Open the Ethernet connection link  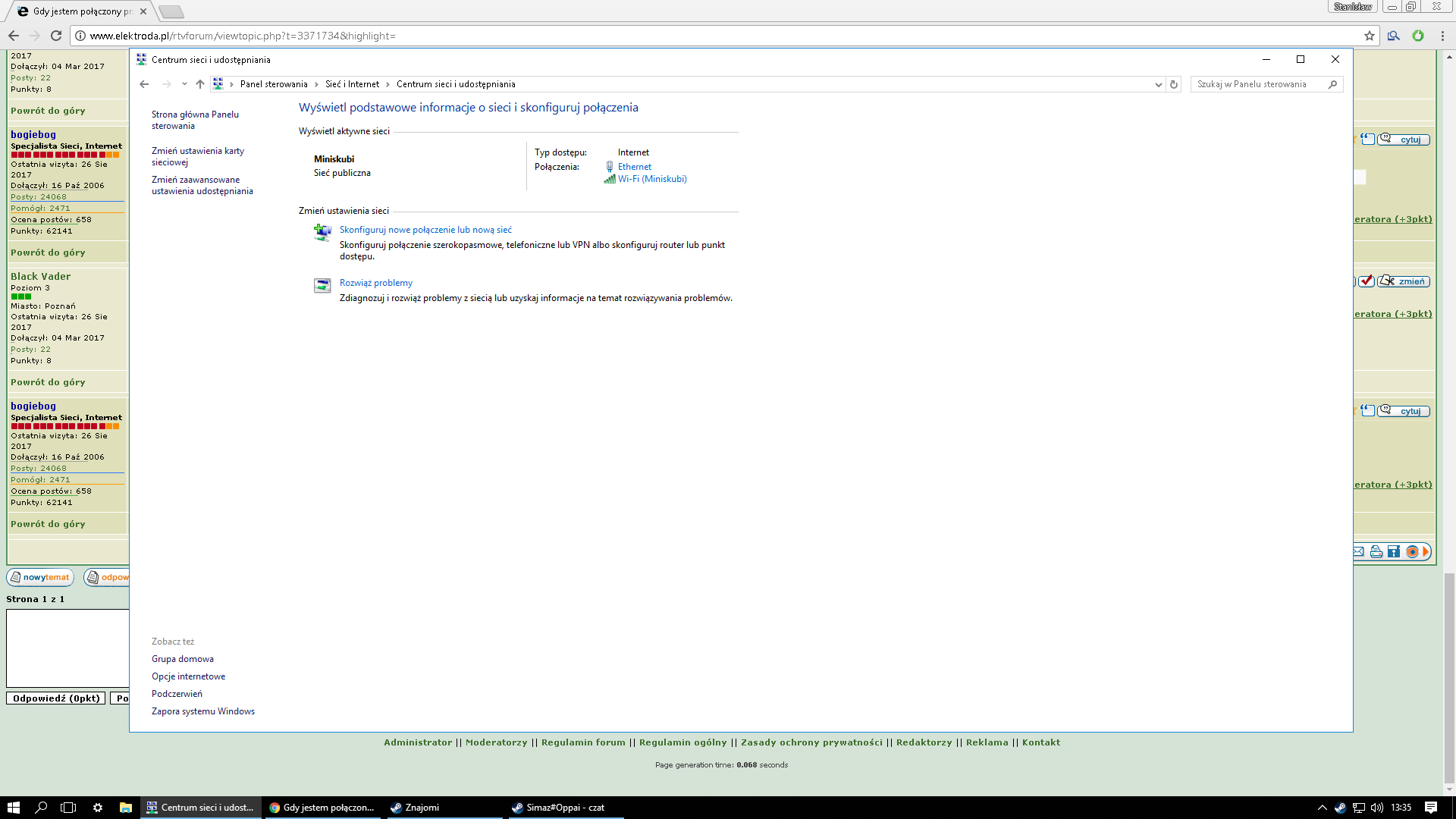click(635, 167)
